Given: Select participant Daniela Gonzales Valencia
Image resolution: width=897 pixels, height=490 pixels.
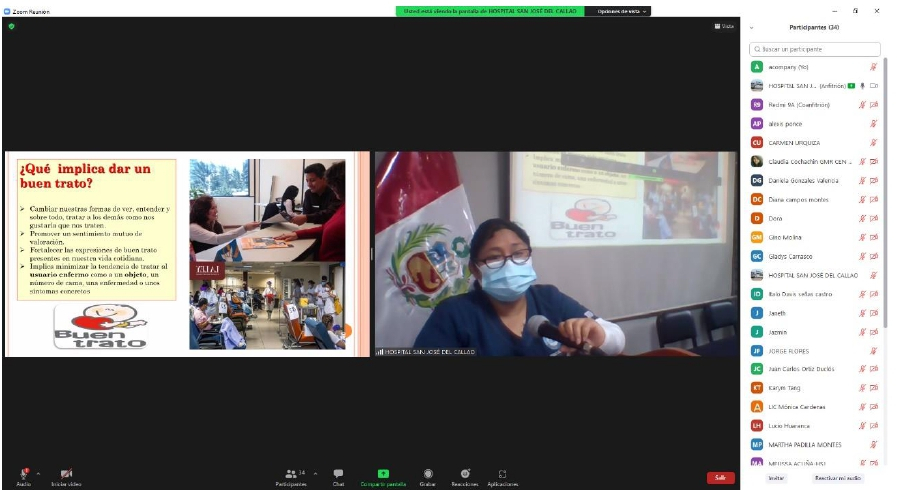Looking at the screenshot, I should click(x=815, y=181).
